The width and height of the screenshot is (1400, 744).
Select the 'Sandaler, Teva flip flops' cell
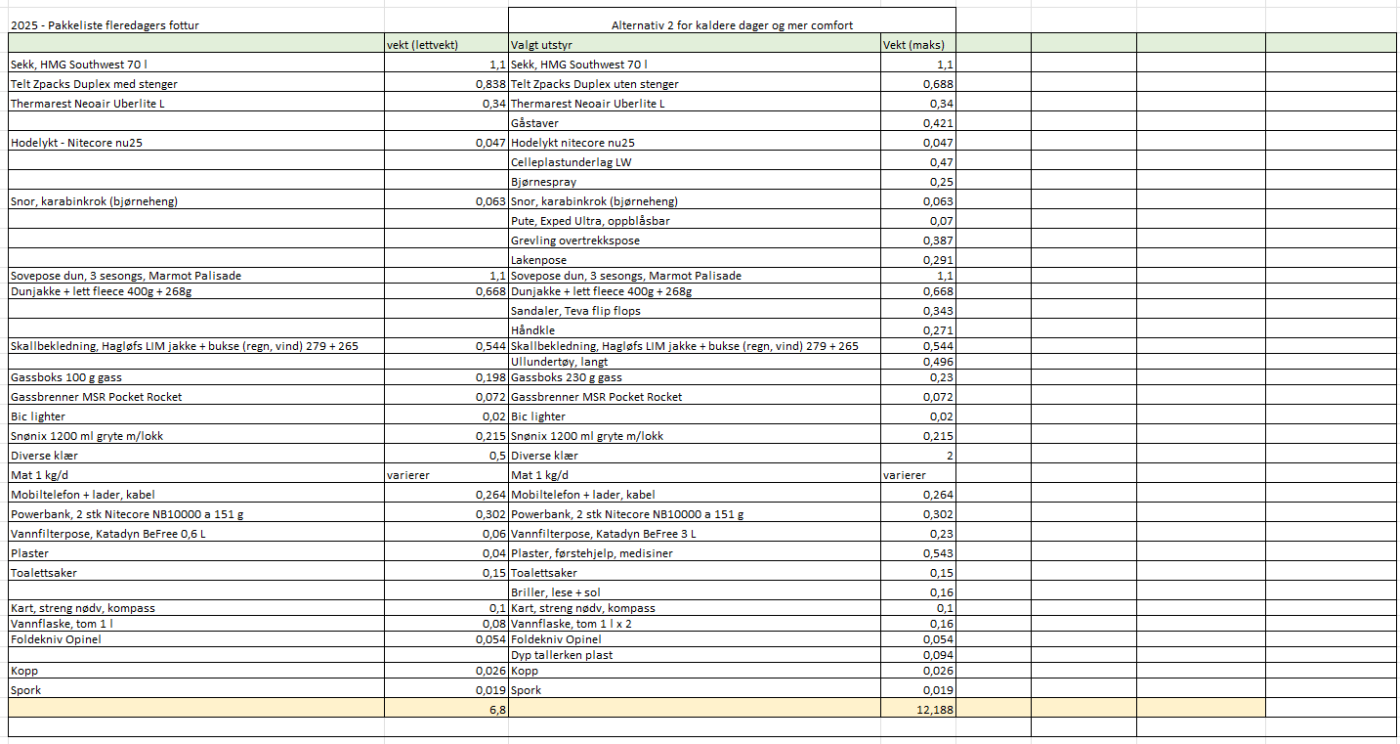(694, 311)
